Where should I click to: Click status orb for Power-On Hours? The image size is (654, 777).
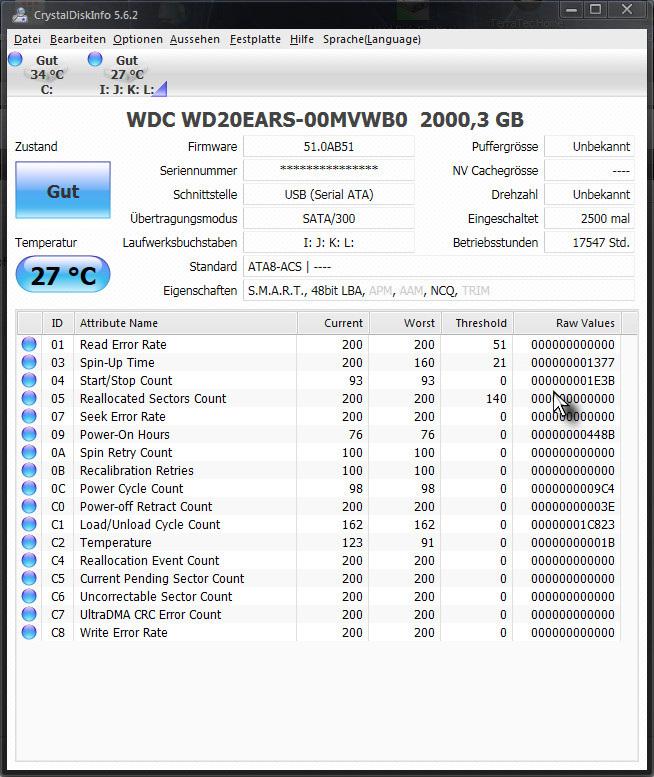29,434
